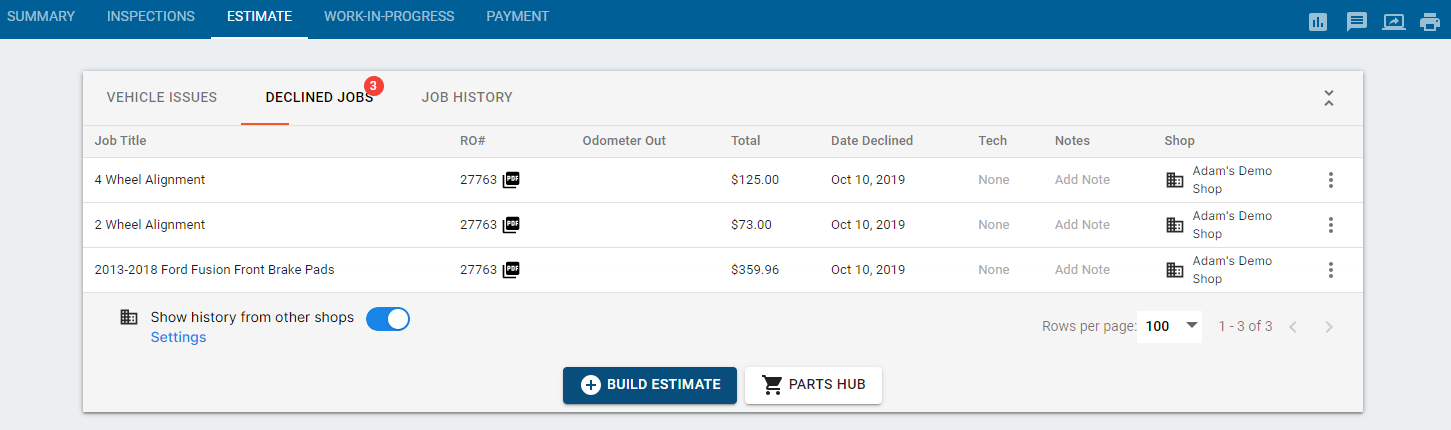The image size is (1451, 430).
Task: Click the screen share icon in header
Action: click(x=1393, y=21)
